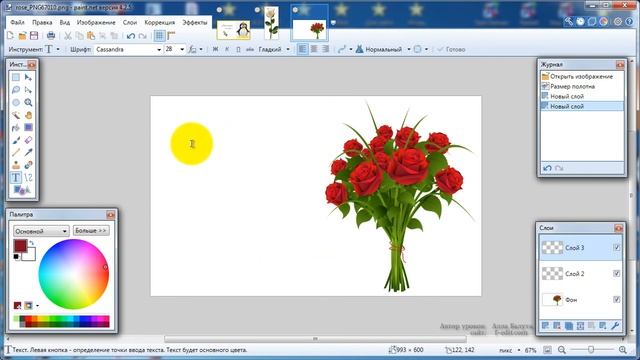Select the Shapes tool

(21, 190)
